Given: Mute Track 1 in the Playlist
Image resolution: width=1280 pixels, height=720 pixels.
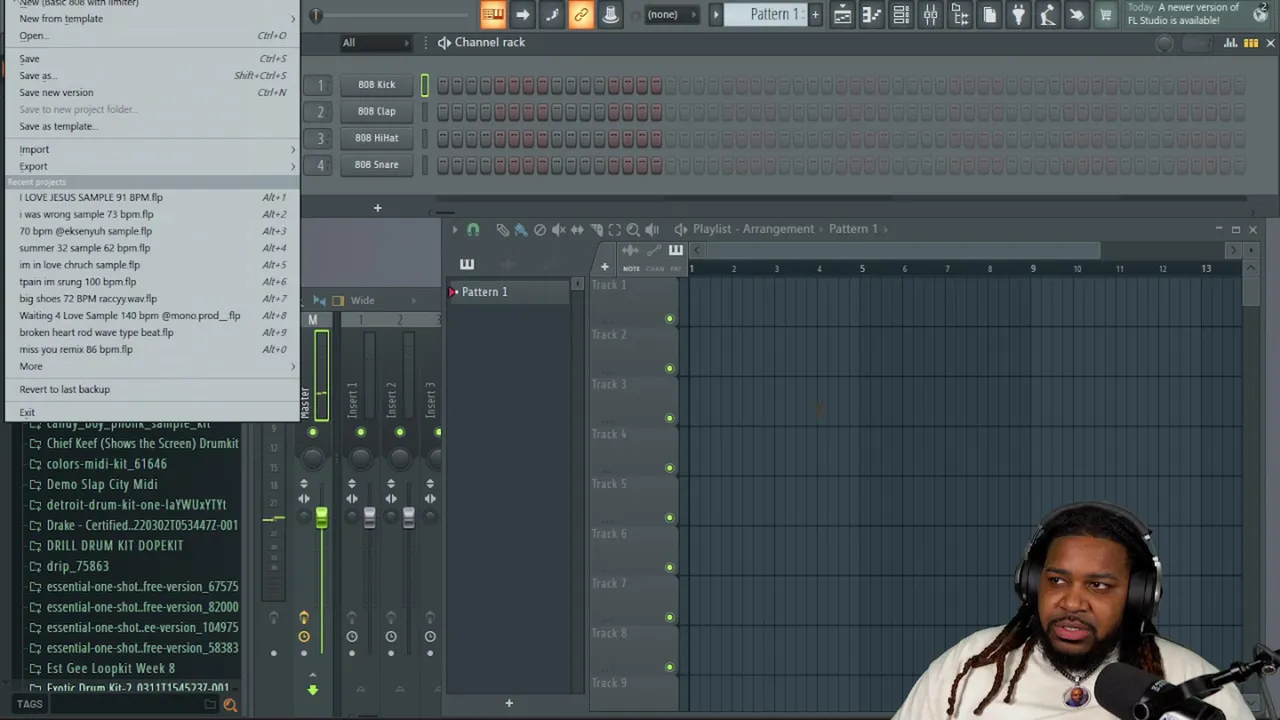Looking at the screenshot, I should pos(669,319).
